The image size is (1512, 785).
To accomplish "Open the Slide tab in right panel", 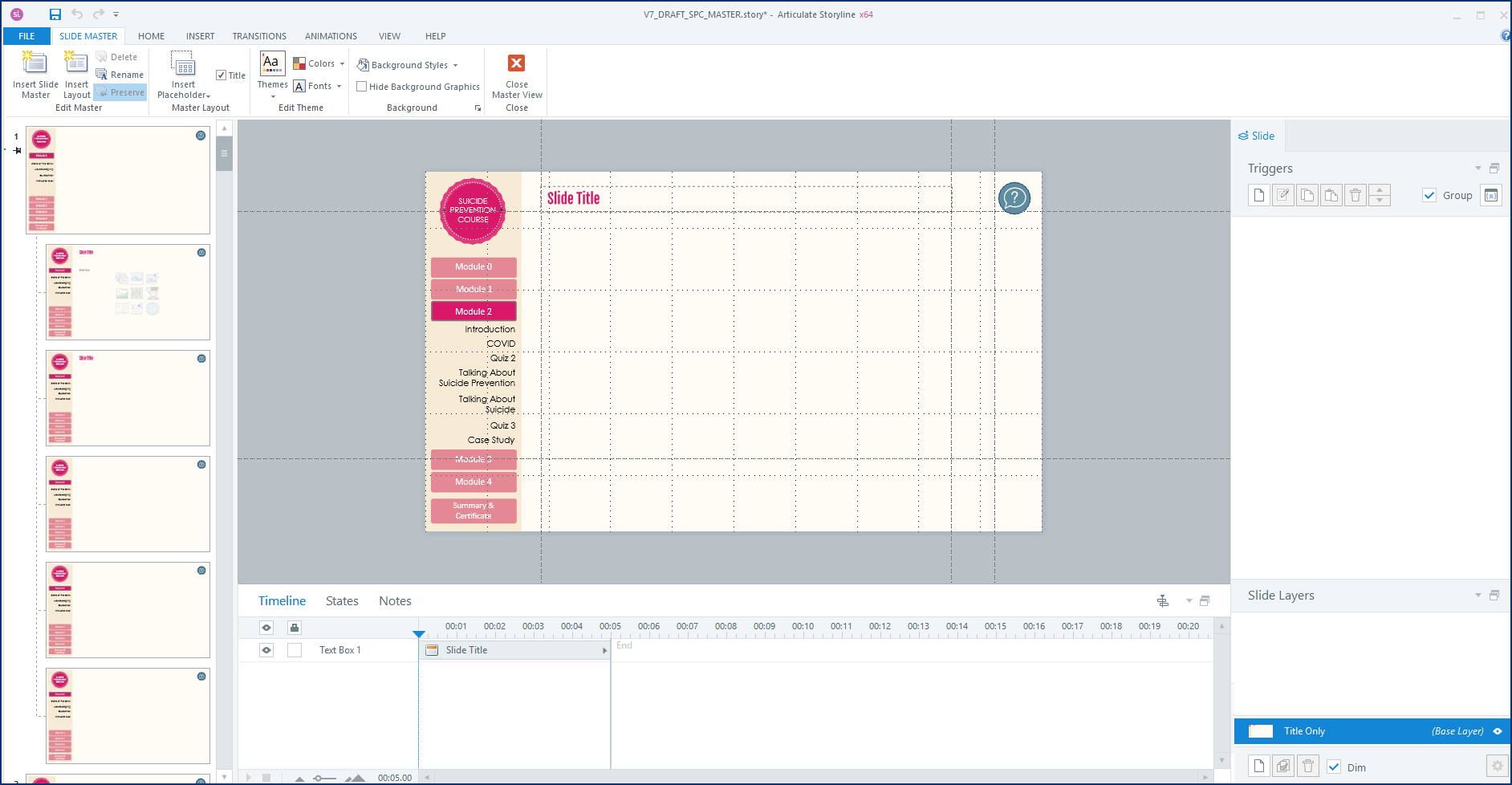I will [1257, 136].
